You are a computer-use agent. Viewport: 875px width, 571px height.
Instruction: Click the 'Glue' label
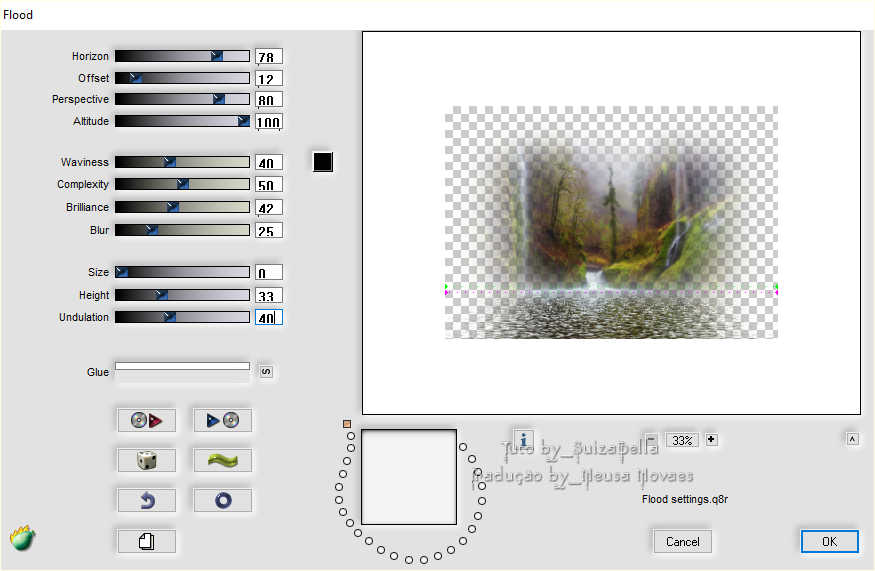pyautogui.click(x=98, y=372)
